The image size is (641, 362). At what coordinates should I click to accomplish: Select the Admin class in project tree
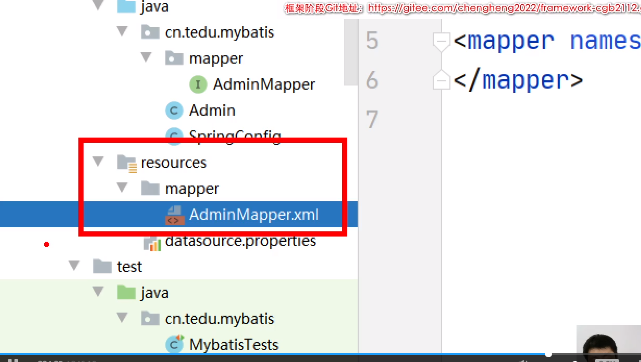[212, 111]
